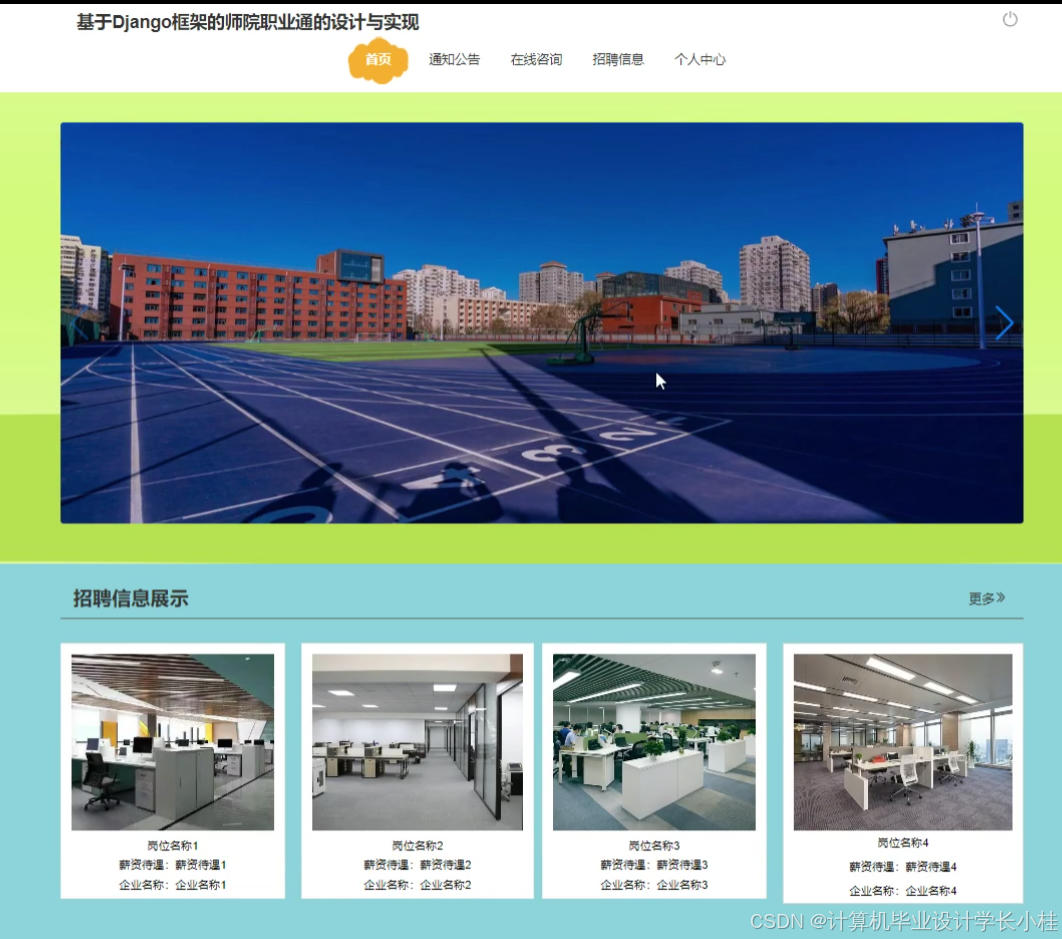1062x939 pixels.
Task: Switch to the 招聘信息 tab
Action: (617, 59)
